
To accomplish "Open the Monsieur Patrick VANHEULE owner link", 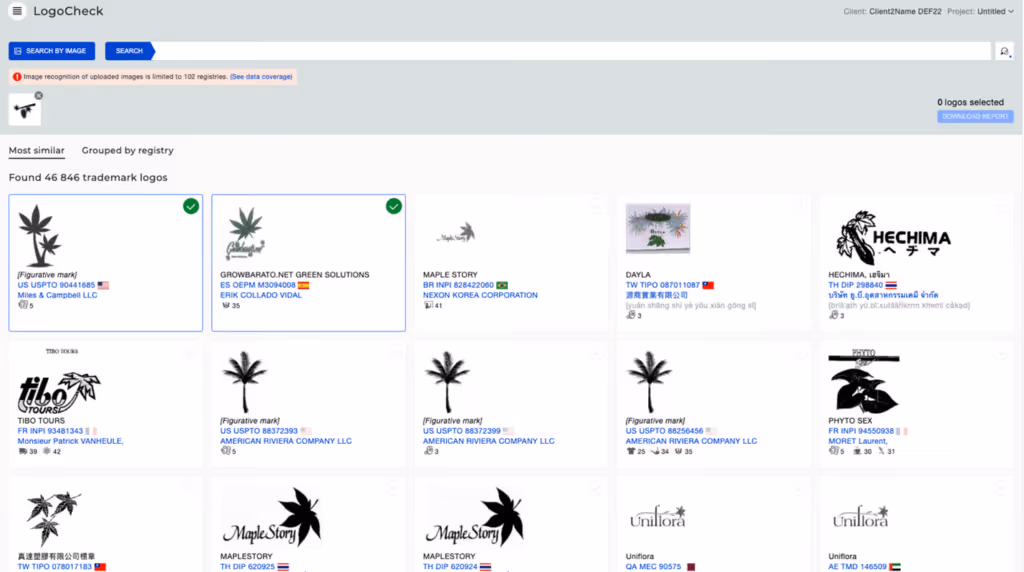I will (71, 441).
